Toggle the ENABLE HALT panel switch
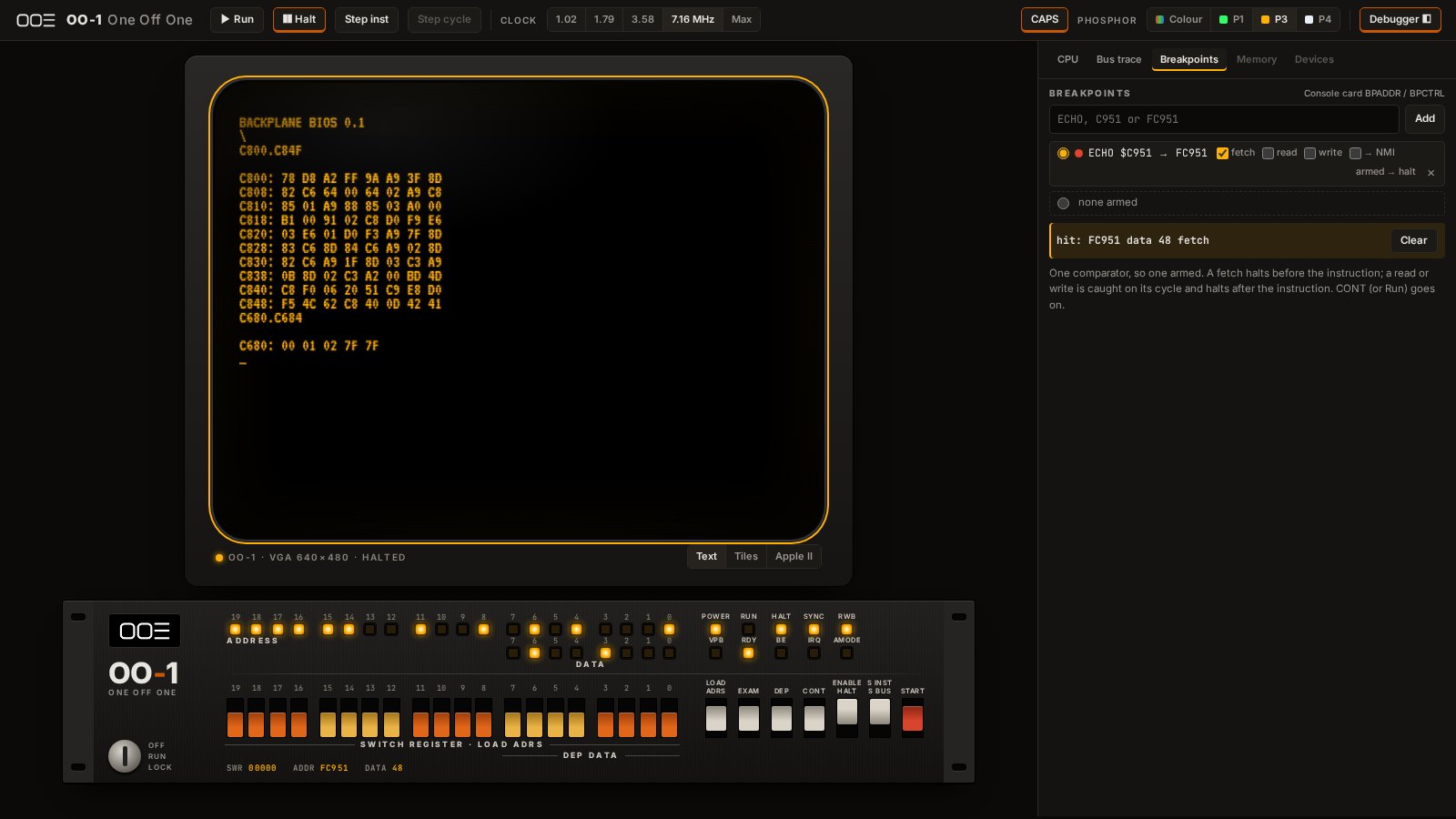The width and height of the screenshot is (1456, 819). click(x=847, y=718)
